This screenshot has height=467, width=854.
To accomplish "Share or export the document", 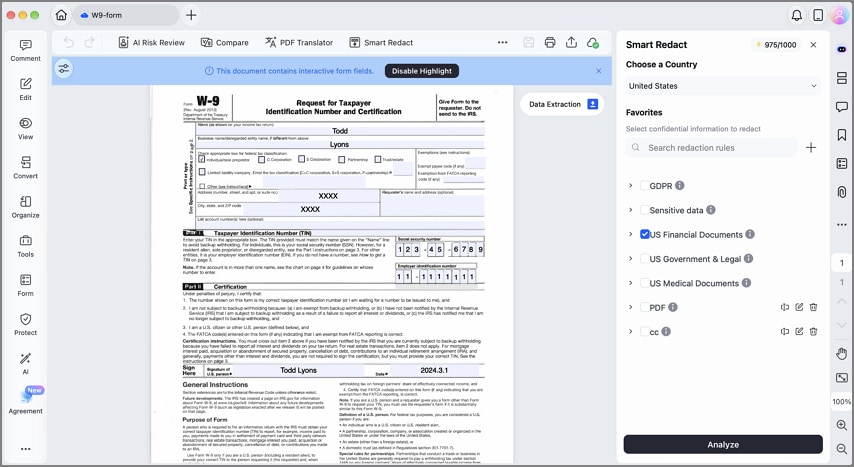I will click(571, 43).
